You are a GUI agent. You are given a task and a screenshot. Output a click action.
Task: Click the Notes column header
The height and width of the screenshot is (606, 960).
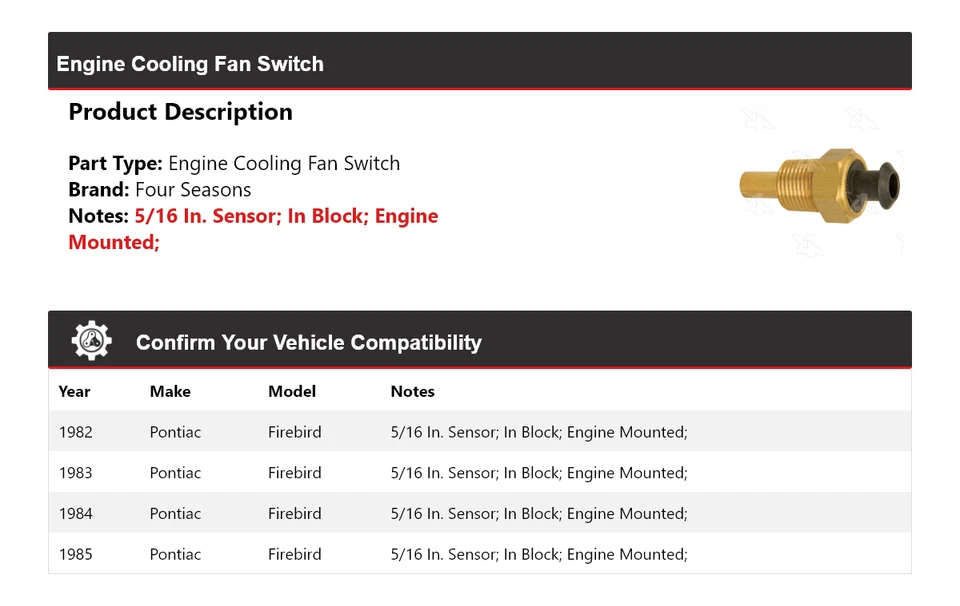coord(412,391)
